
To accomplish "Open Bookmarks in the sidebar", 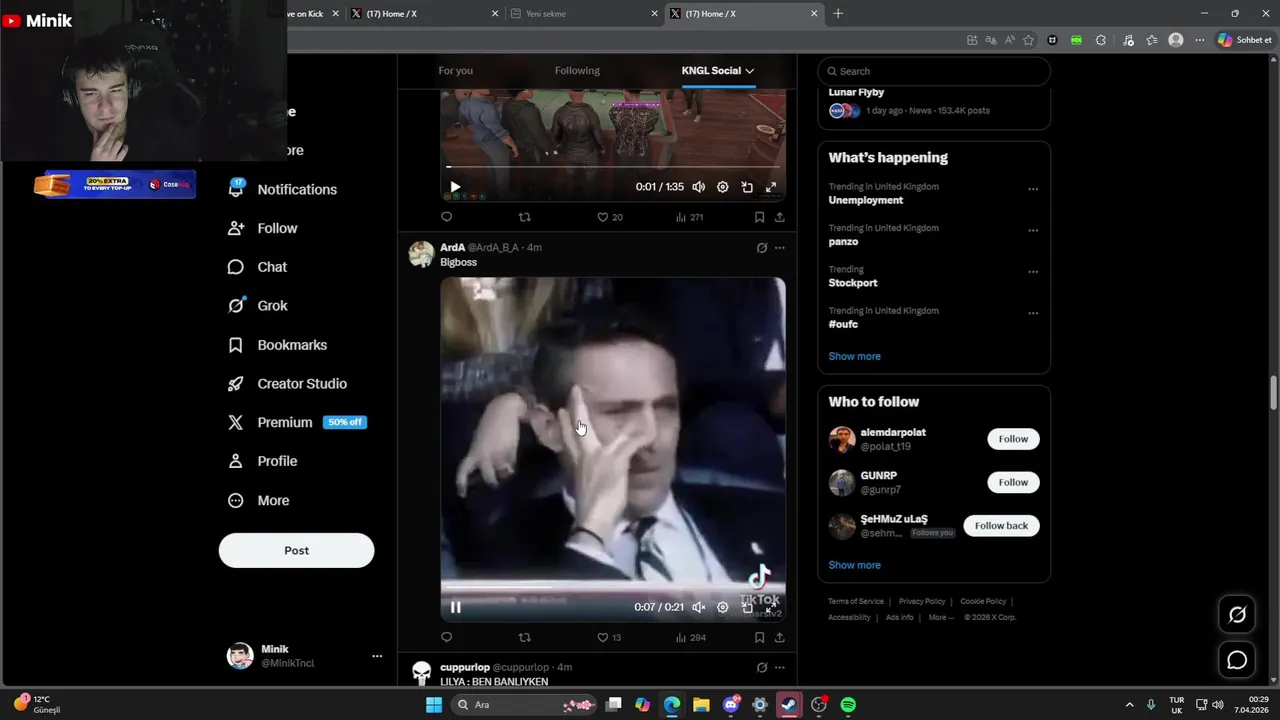I will (x=278, y=345).
